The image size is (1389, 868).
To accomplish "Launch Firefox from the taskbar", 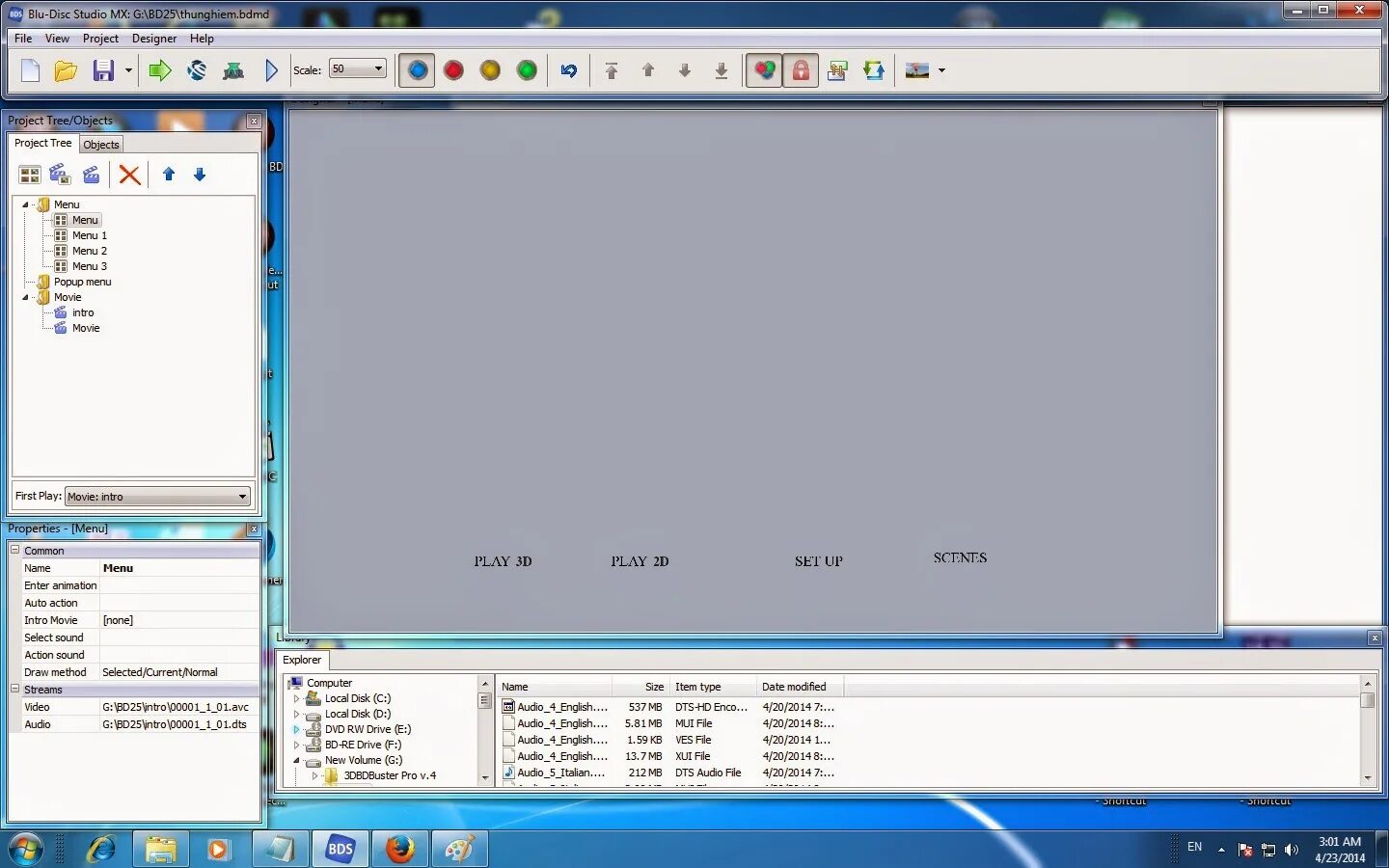I will 399,850.
